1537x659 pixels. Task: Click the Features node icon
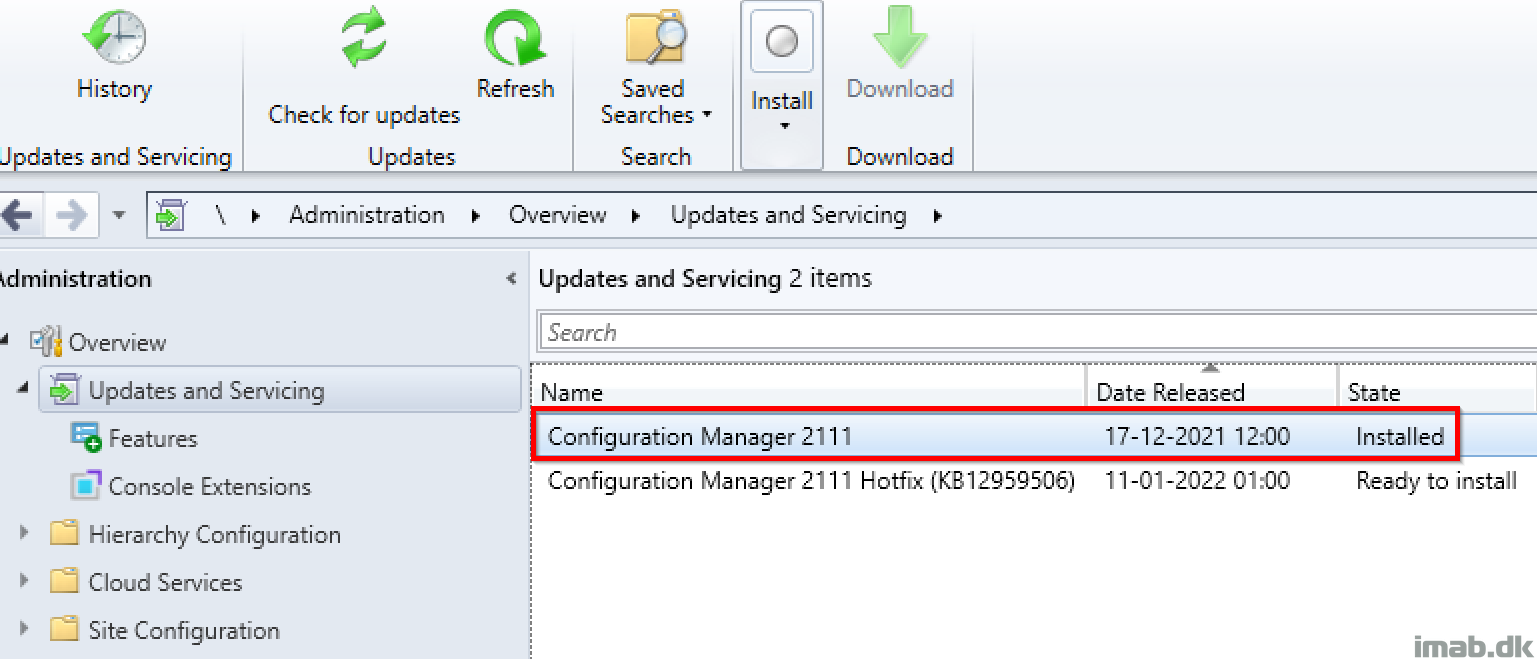point(86,437)
